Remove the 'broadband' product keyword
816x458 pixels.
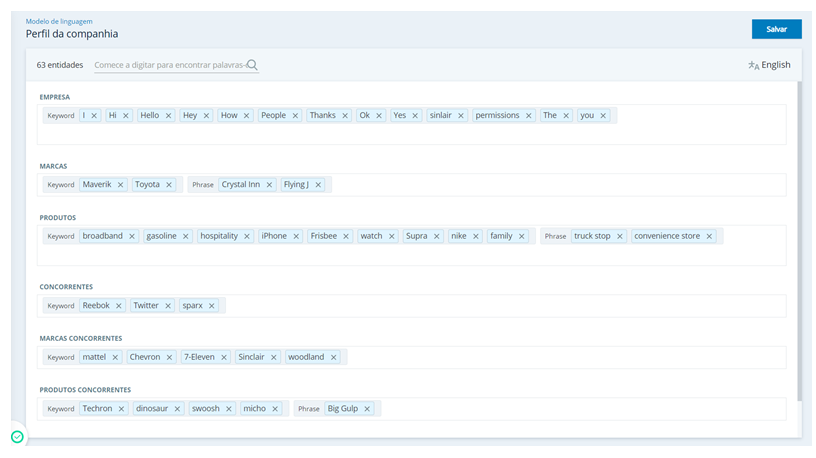coord(132,236)
